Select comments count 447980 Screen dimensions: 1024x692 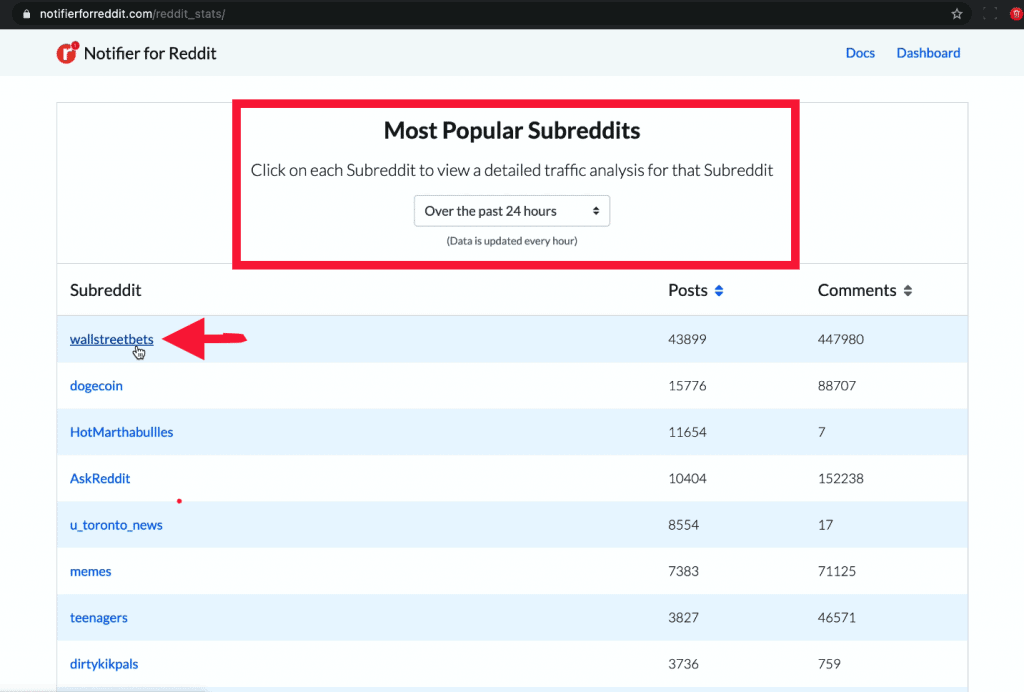click(x=840, y=339)
